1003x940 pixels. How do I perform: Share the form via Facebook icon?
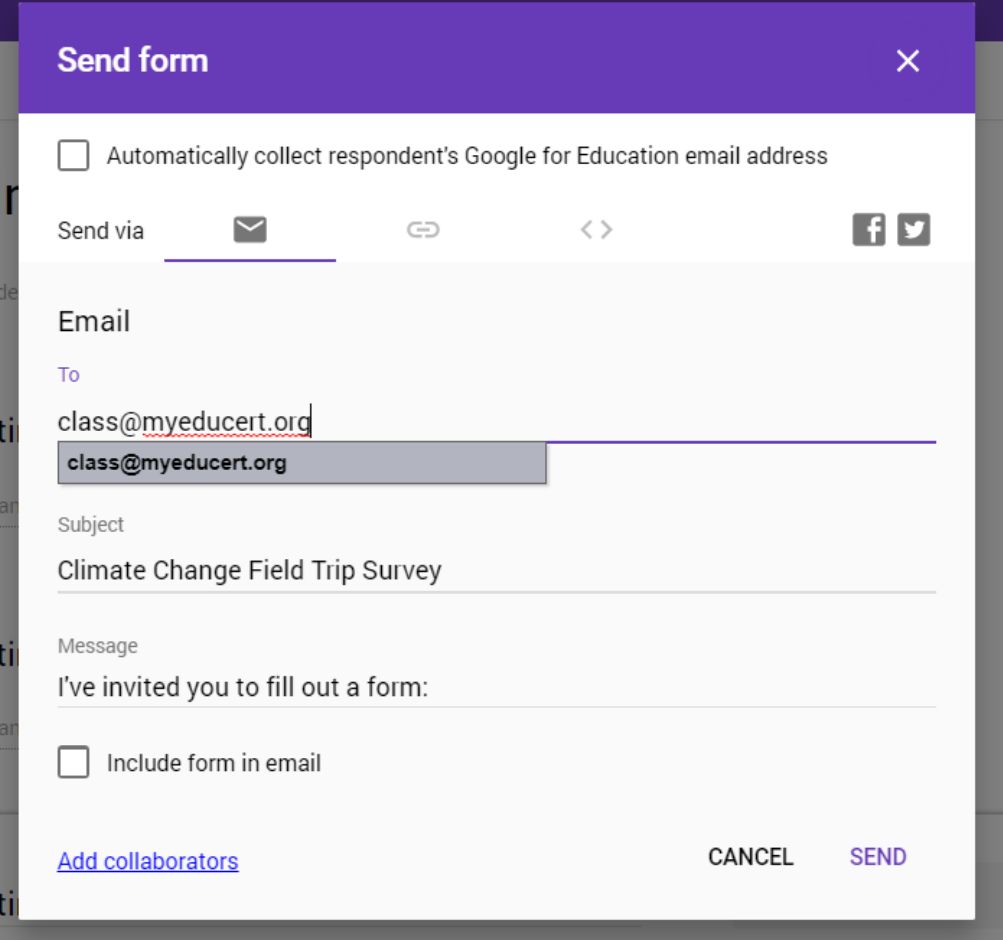click(869, 230)
